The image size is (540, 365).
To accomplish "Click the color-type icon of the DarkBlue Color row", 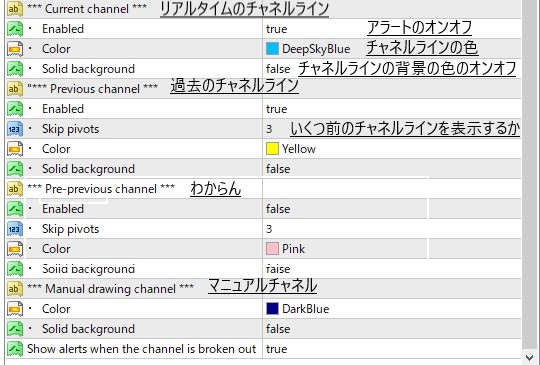I will click(15, 309).
